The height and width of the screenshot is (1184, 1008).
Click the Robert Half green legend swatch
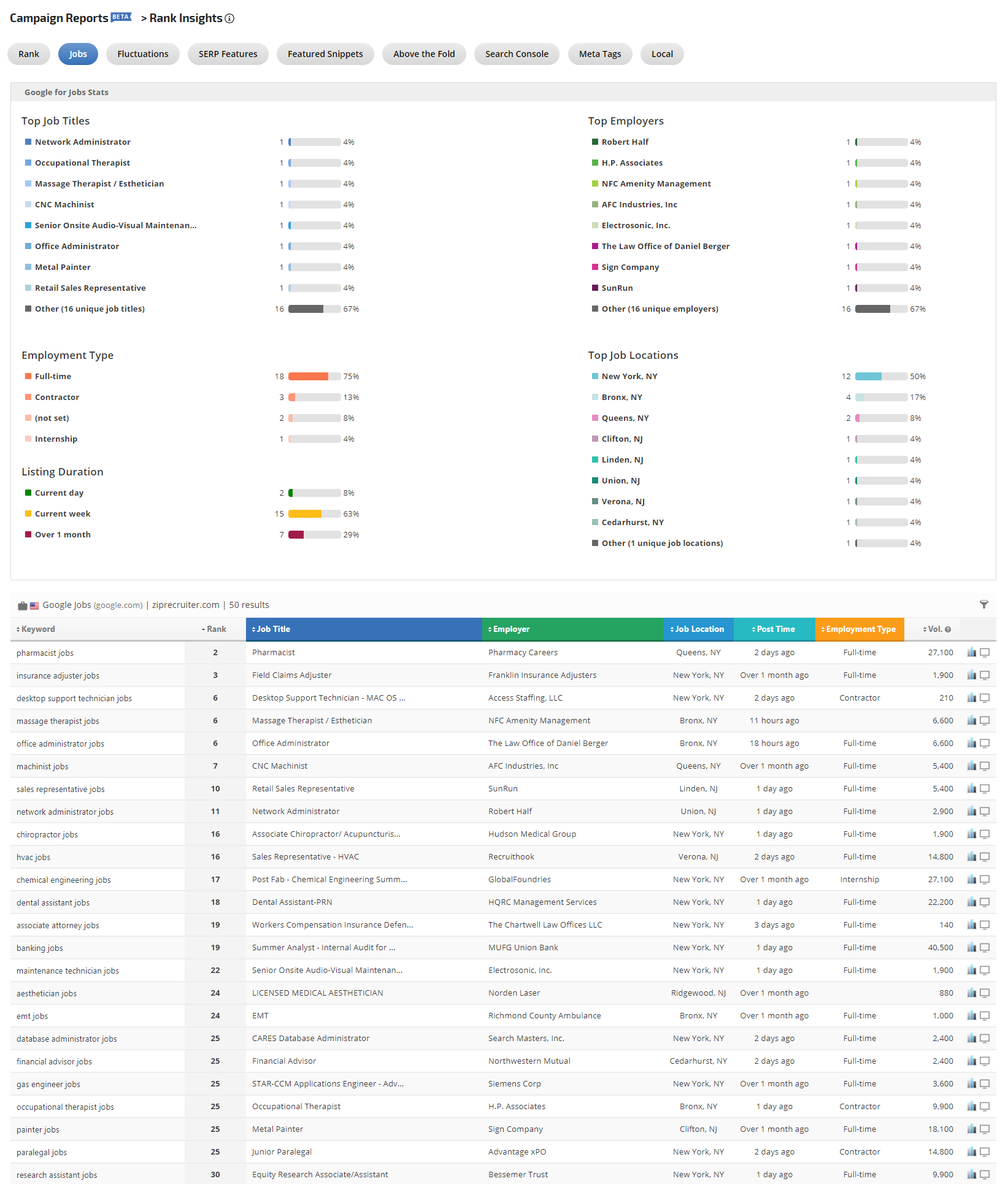click(x=595, y=142)
